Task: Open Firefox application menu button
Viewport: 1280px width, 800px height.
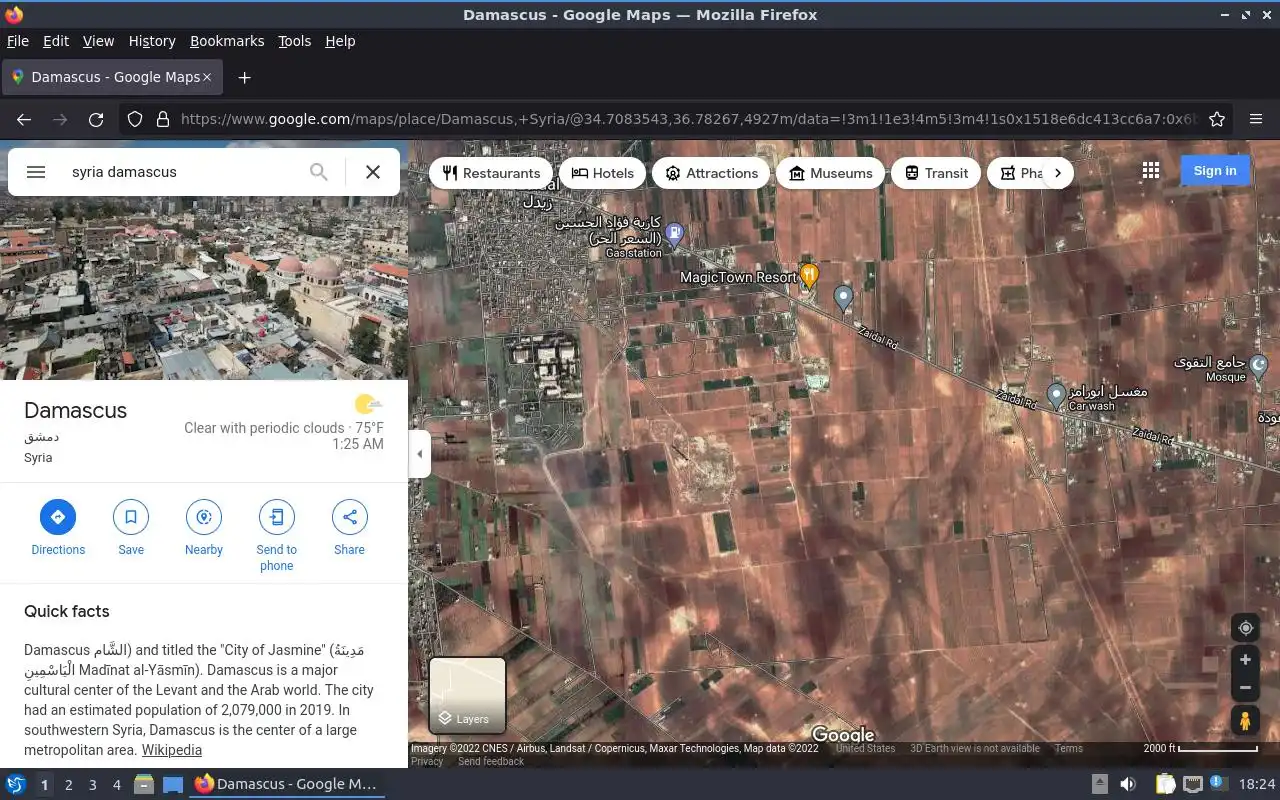Action: pos(1256,119)
